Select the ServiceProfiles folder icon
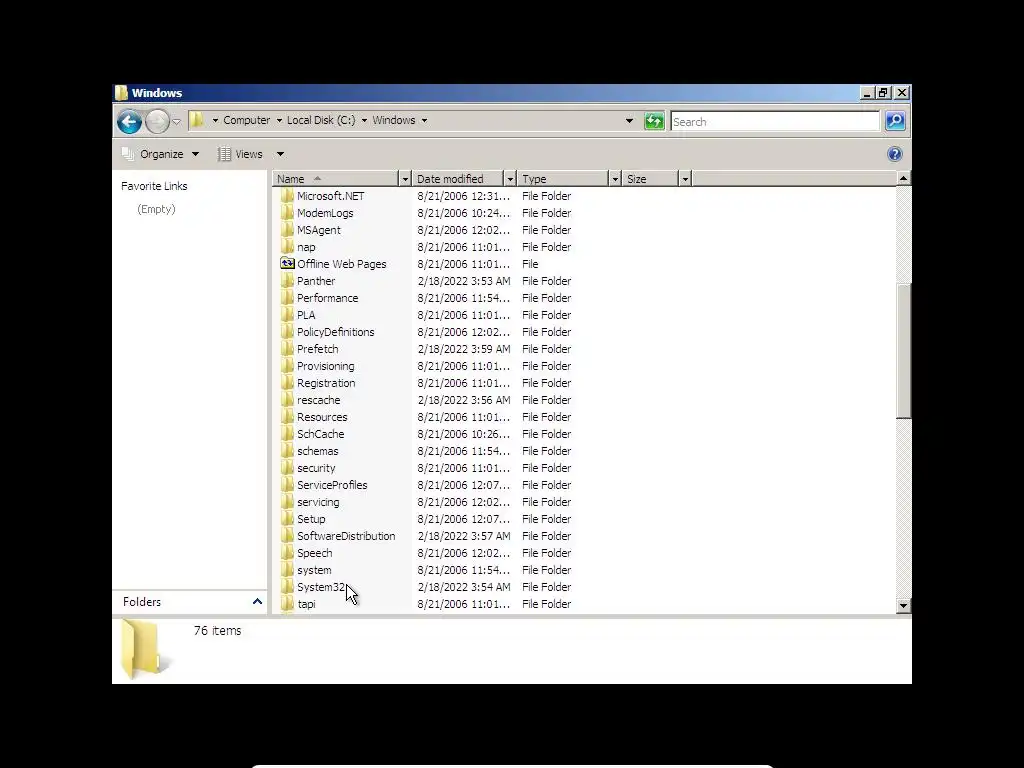 click(287, 485)
